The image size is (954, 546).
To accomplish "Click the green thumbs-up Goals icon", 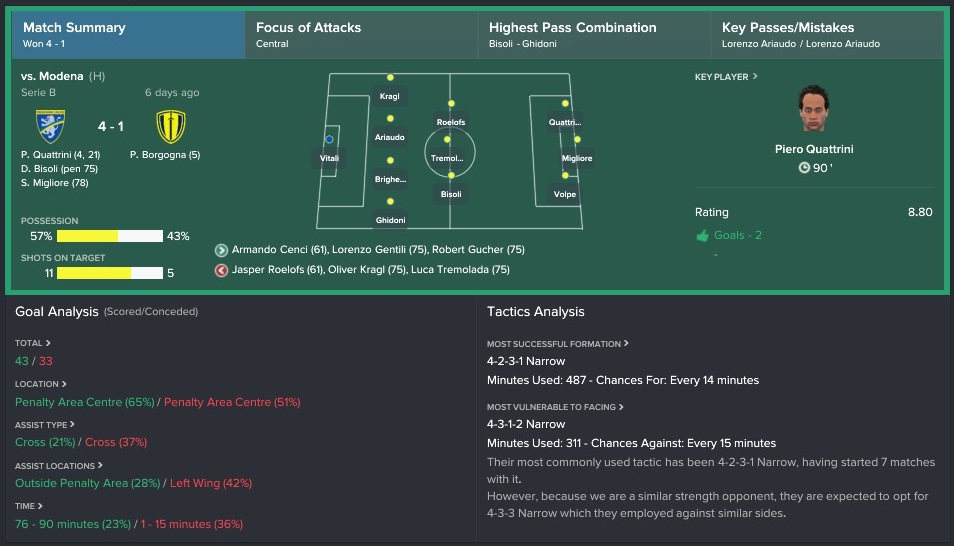I will 703,236.
